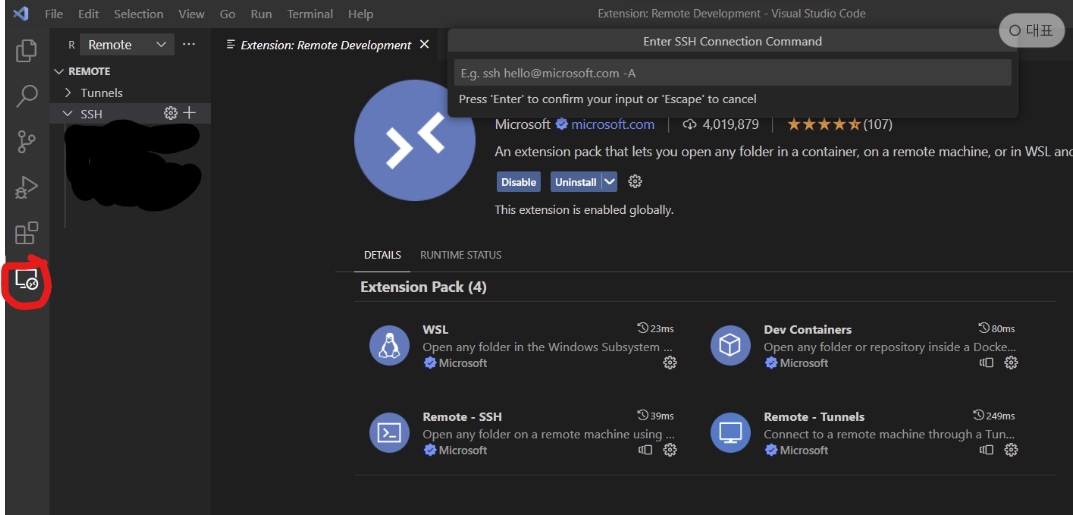Close the Extension: Remote Development tab
The width and height of the screenshot is (1073, 515).
click(x=424, y=44)
